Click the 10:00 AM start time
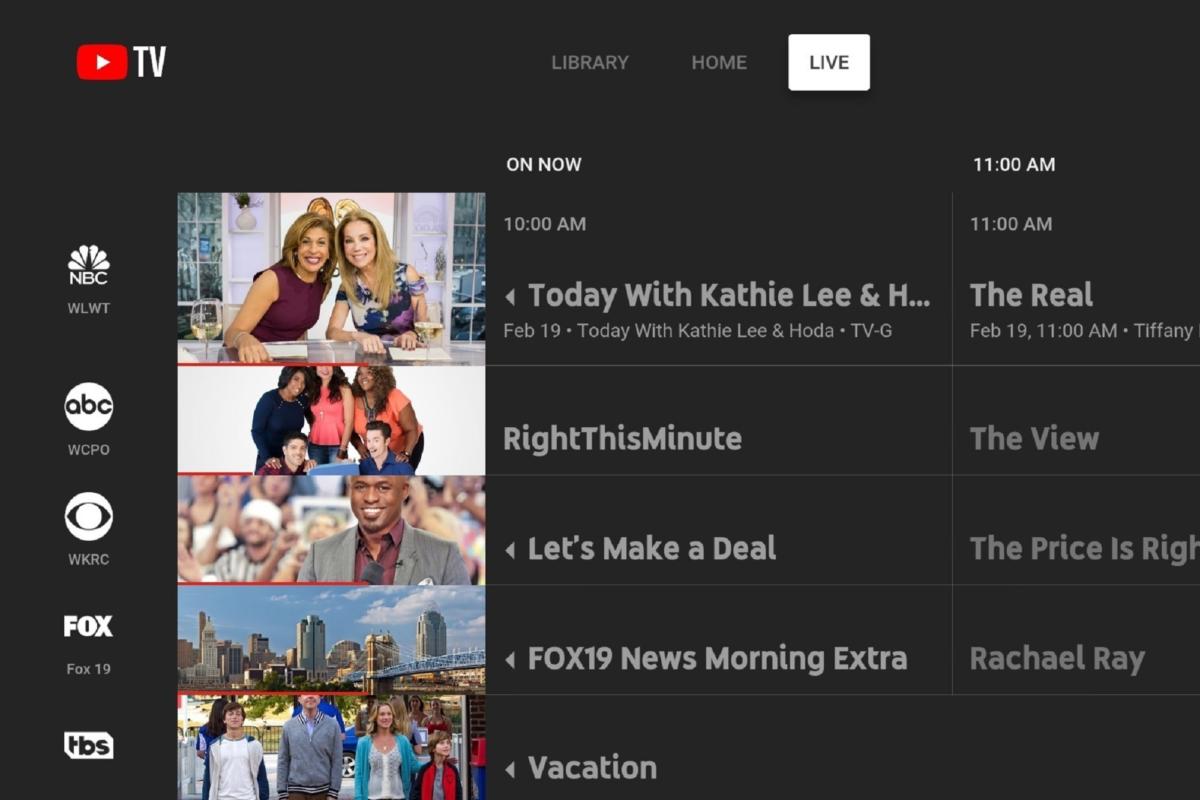The height and width of the screenshot is (800, 1200). (x=545, y=224)
